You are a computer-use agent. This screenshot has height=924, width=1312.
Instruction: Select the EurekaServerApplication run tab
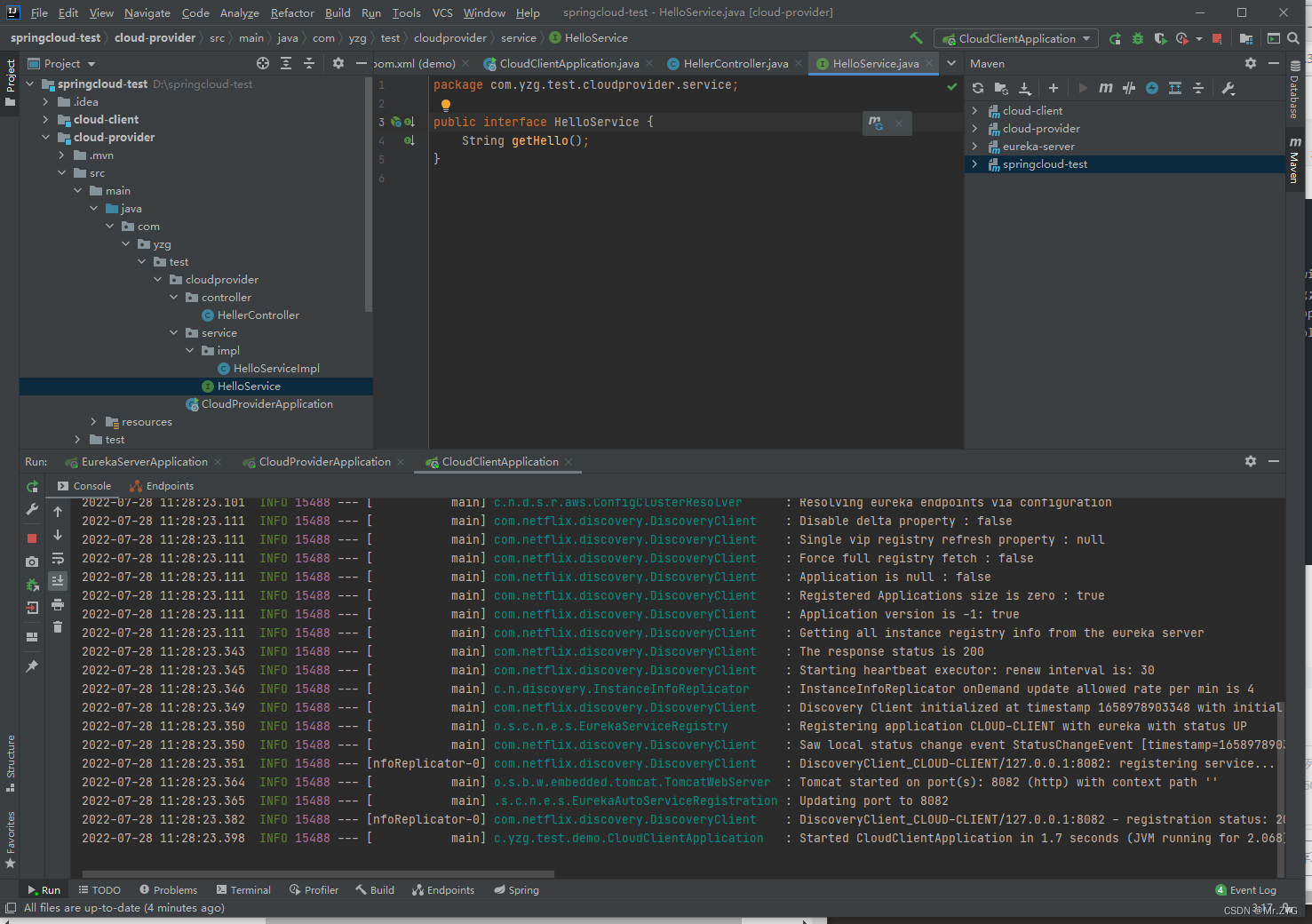(x=144, y=462)
